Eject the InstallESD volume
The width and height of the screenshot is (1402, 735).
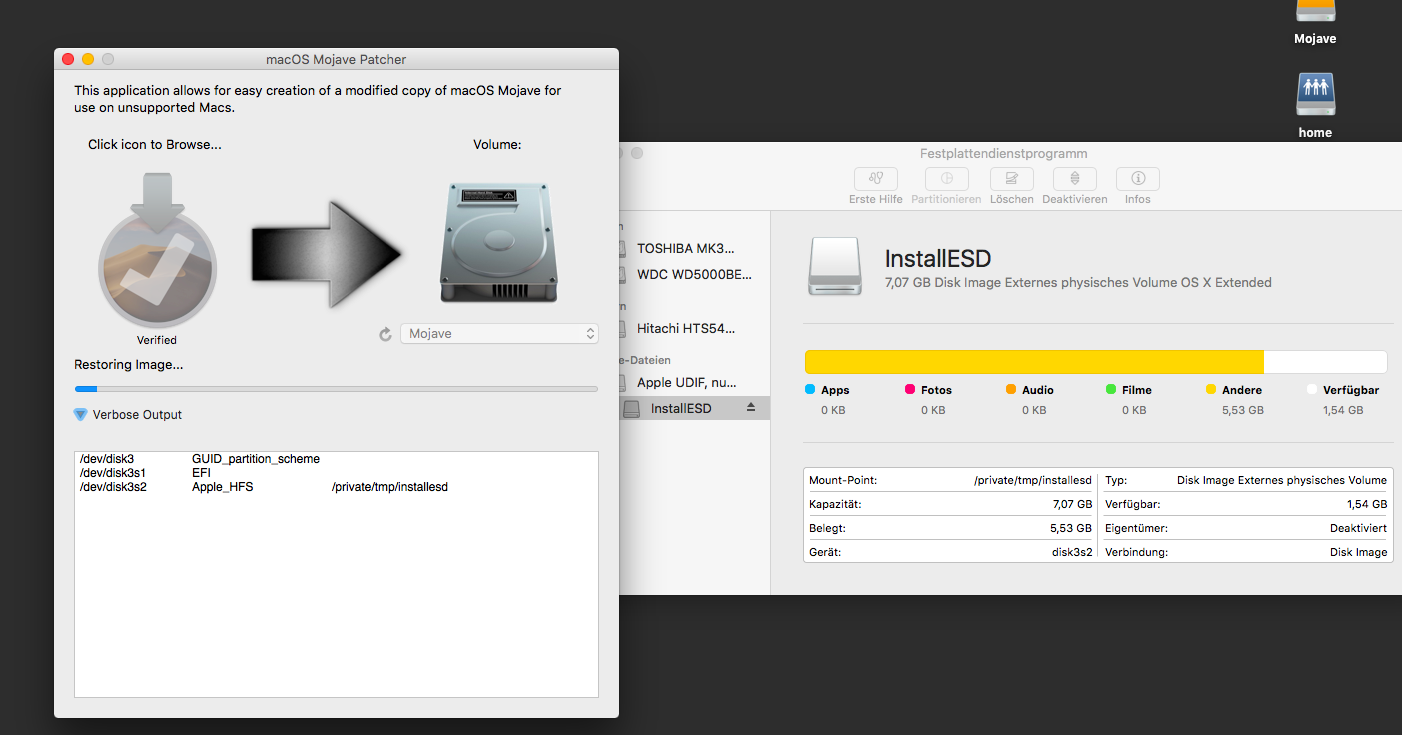[752, 408]
